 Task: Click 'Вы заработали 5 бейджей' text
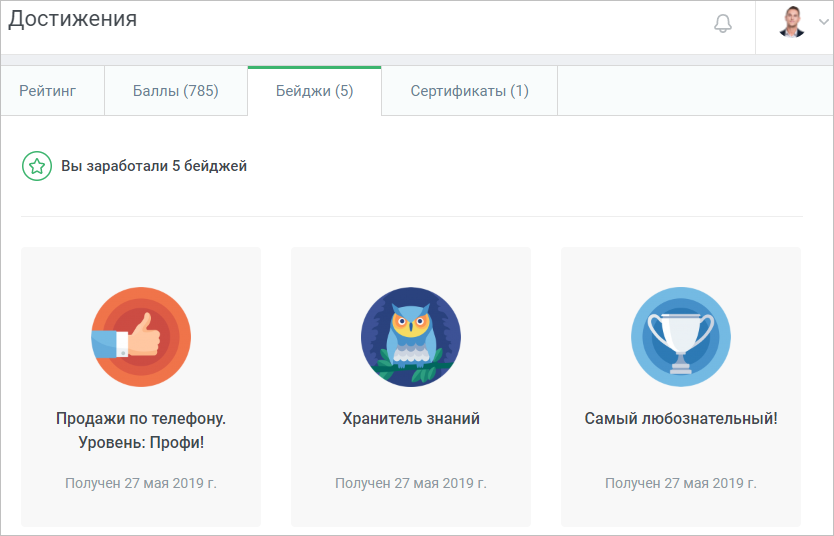click(x=154, y=166)
